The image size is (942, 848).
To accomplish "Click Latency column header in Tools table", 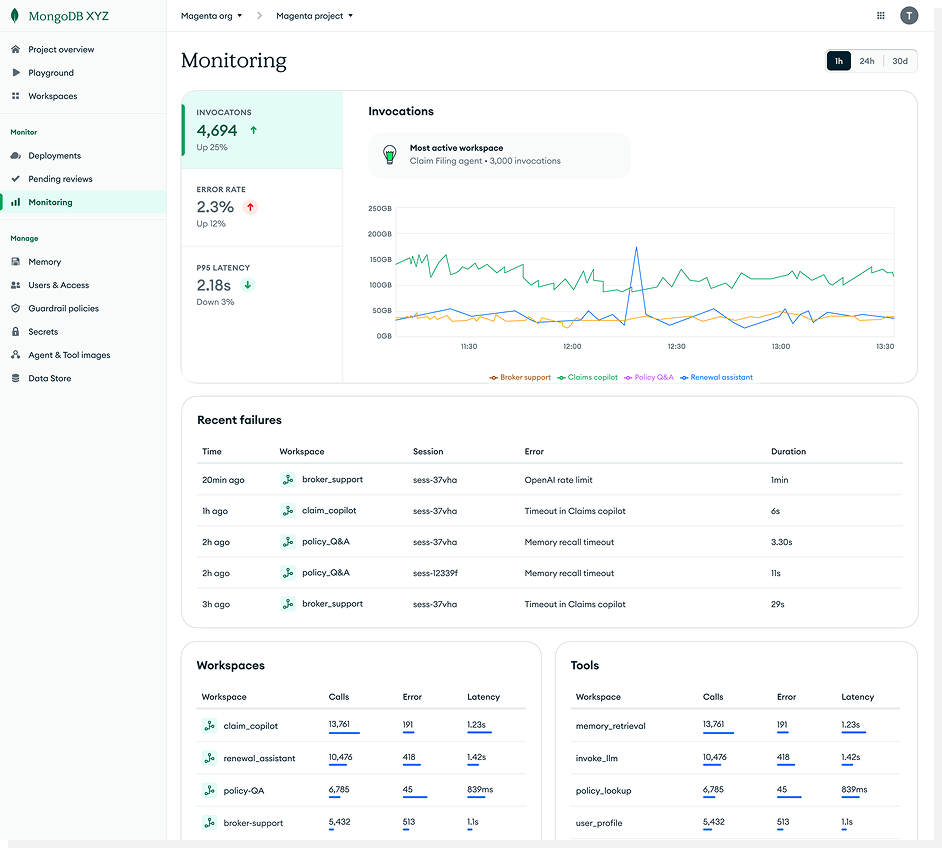I will (857, 697).
